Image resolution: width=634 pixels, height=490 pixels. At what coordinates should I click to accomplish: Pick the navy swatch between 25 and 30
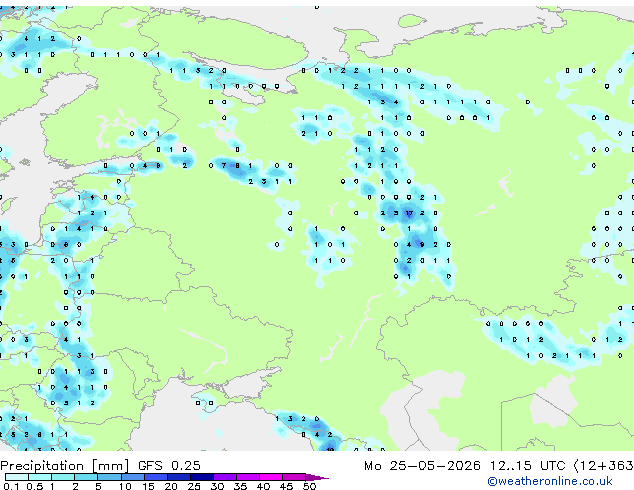coord(201,477)
